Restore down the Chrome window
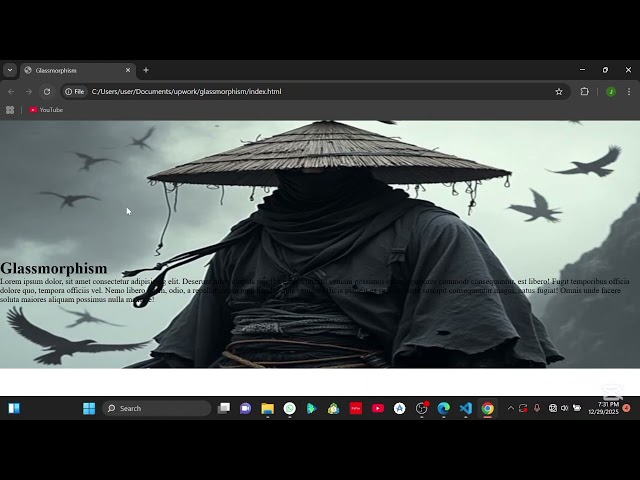Image resolution: width=640 pixels, height=480 pixels. point(605,70)
